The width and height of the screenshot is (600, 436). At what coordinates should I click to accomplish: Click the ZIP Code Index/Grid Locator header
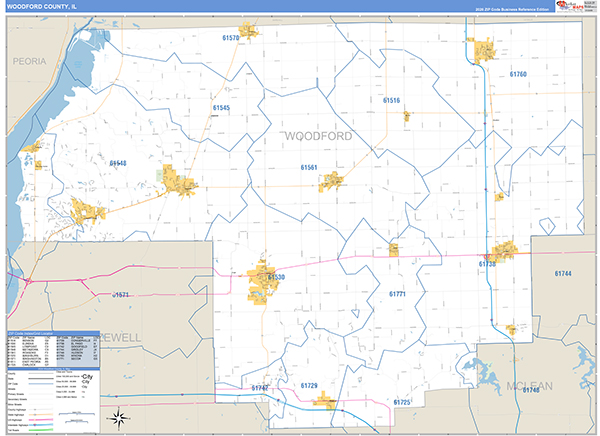[x=53, y=333]
